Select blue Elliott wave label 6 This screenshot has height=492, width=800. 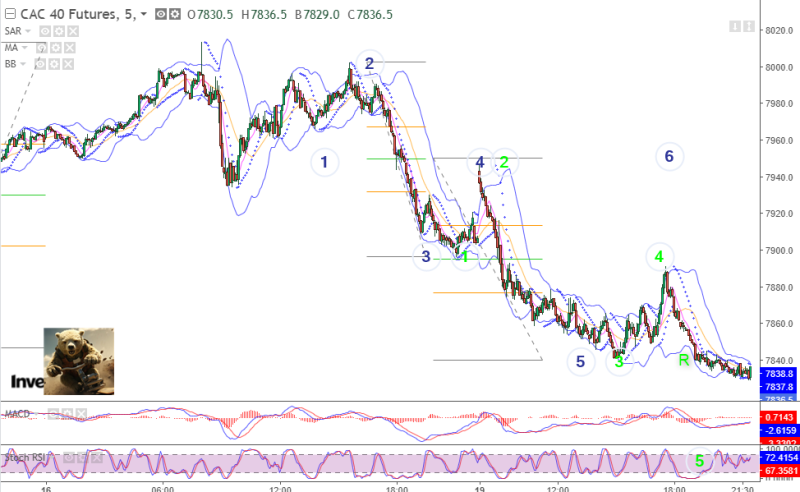(x=669, y=156)
